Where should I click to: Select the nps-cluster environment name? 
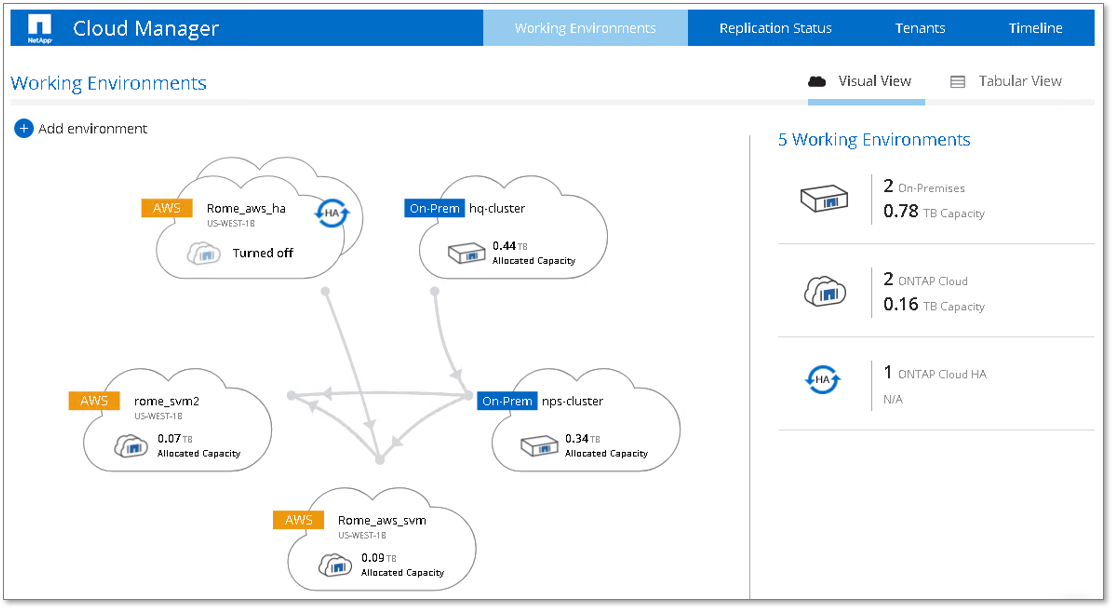pos(572,401)
